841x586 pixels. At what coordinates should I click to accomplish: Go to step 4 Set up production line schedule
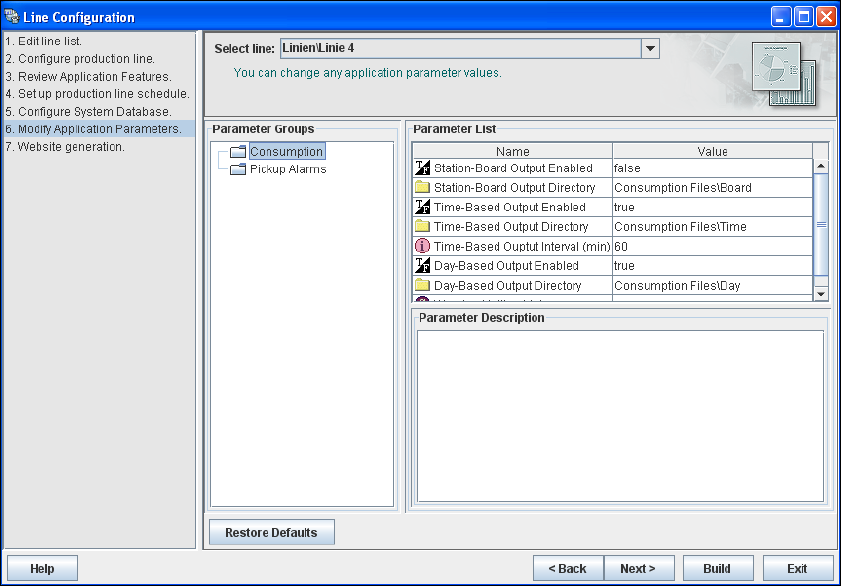click(x=98, y=93)
